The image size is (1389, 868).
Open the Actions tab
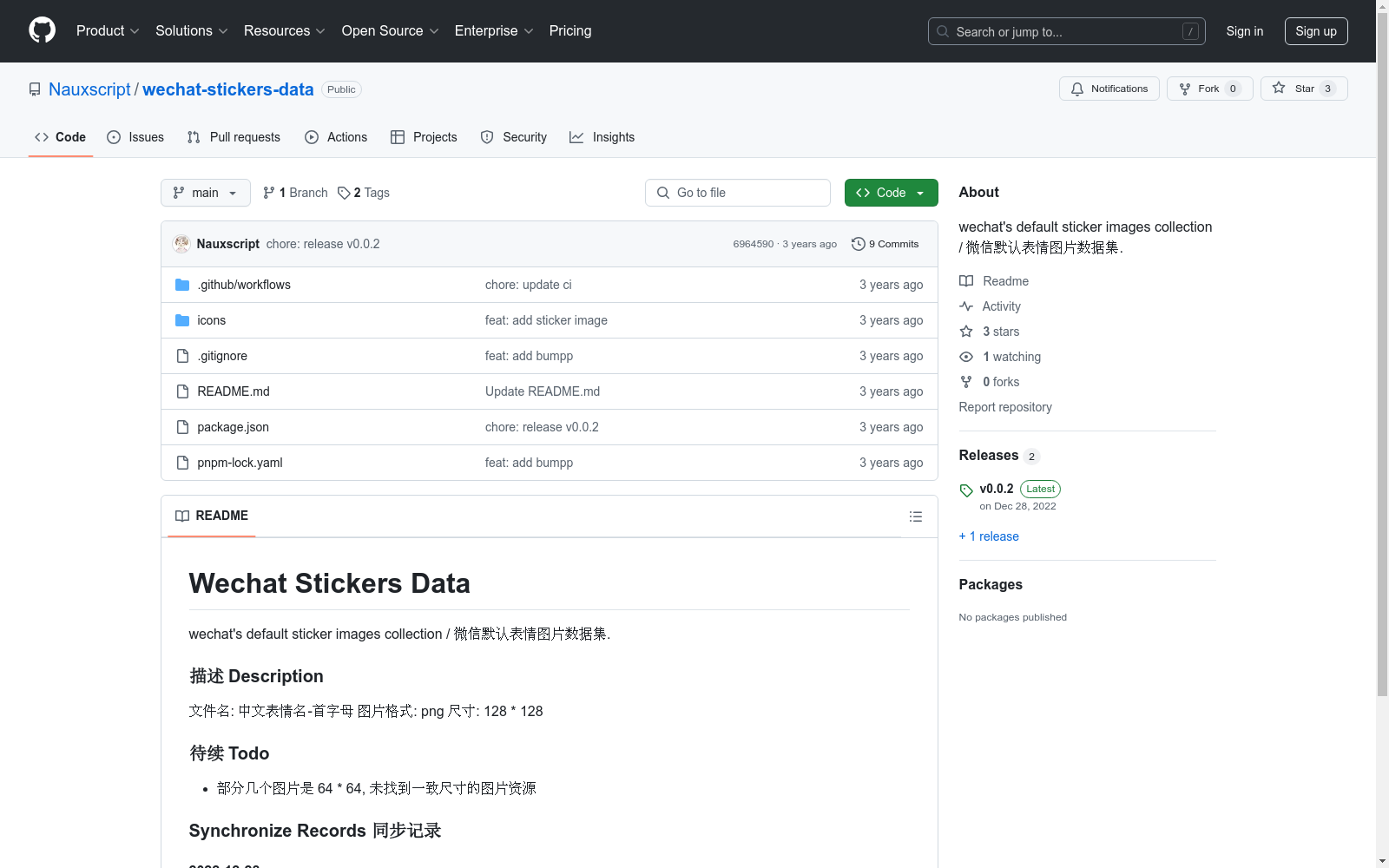[336, 137]
